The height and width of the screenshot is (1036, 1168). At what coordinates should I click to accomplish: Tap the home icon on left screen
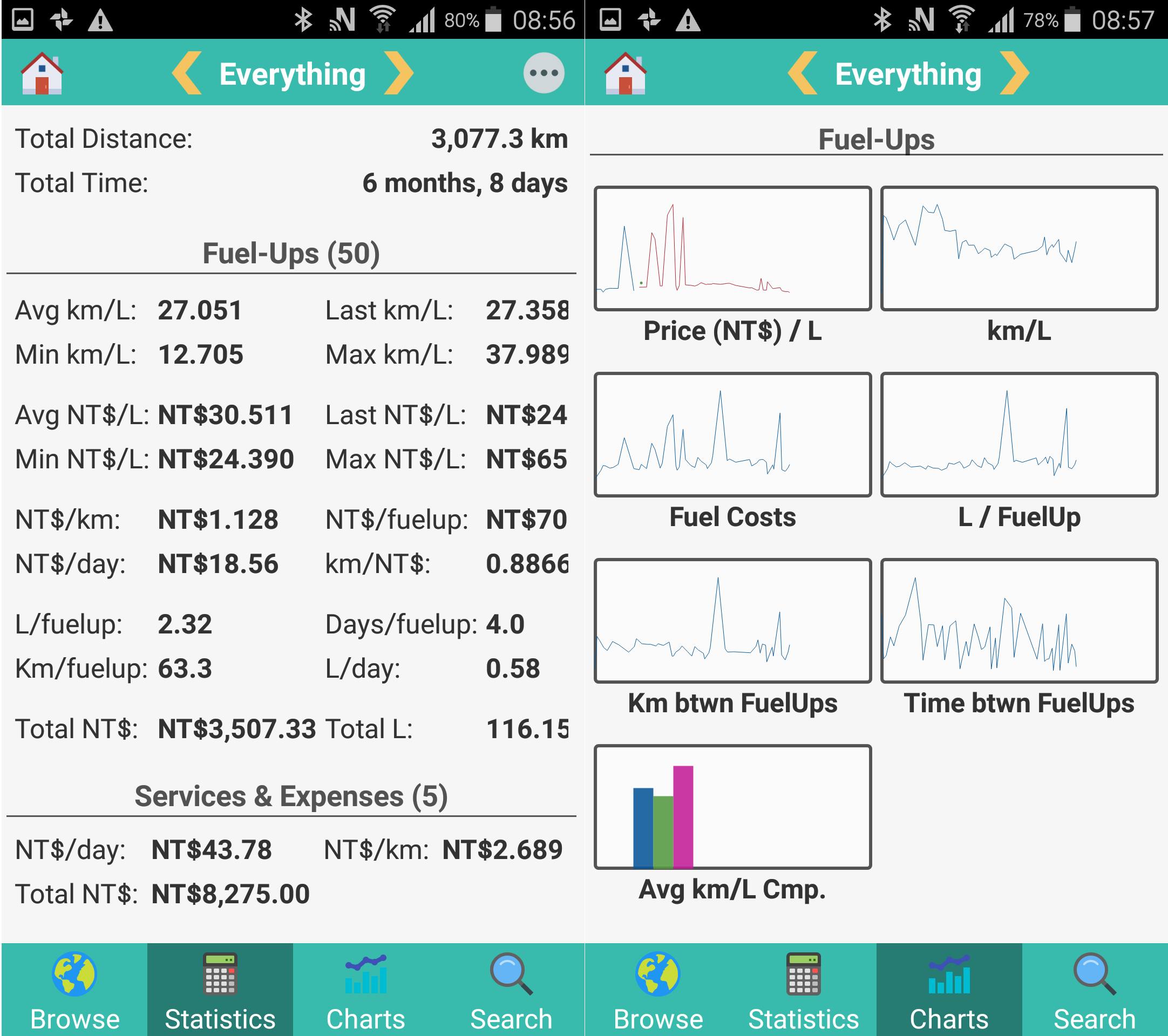(42, 73)
